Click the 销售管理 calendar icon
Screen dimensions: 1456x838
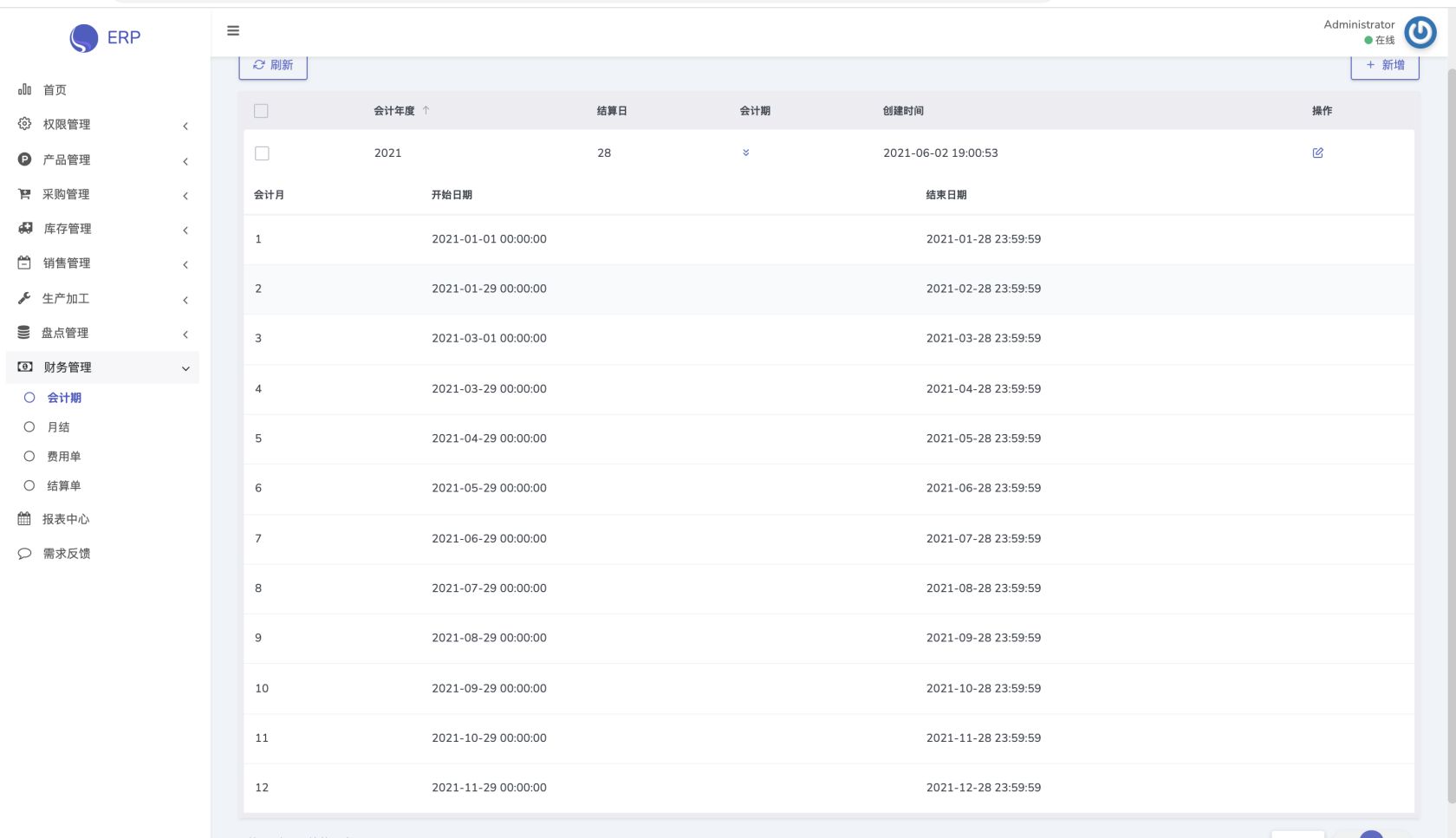pyautogui.click(x=24, y=263)
